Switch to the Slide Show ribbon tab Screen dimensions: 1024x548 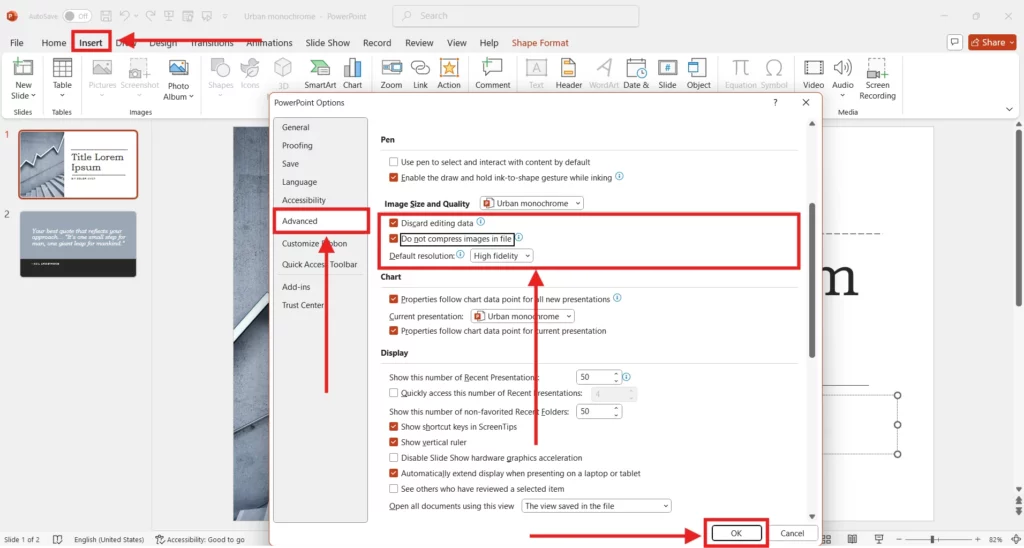pyautogui.click(x=327, y=43)
